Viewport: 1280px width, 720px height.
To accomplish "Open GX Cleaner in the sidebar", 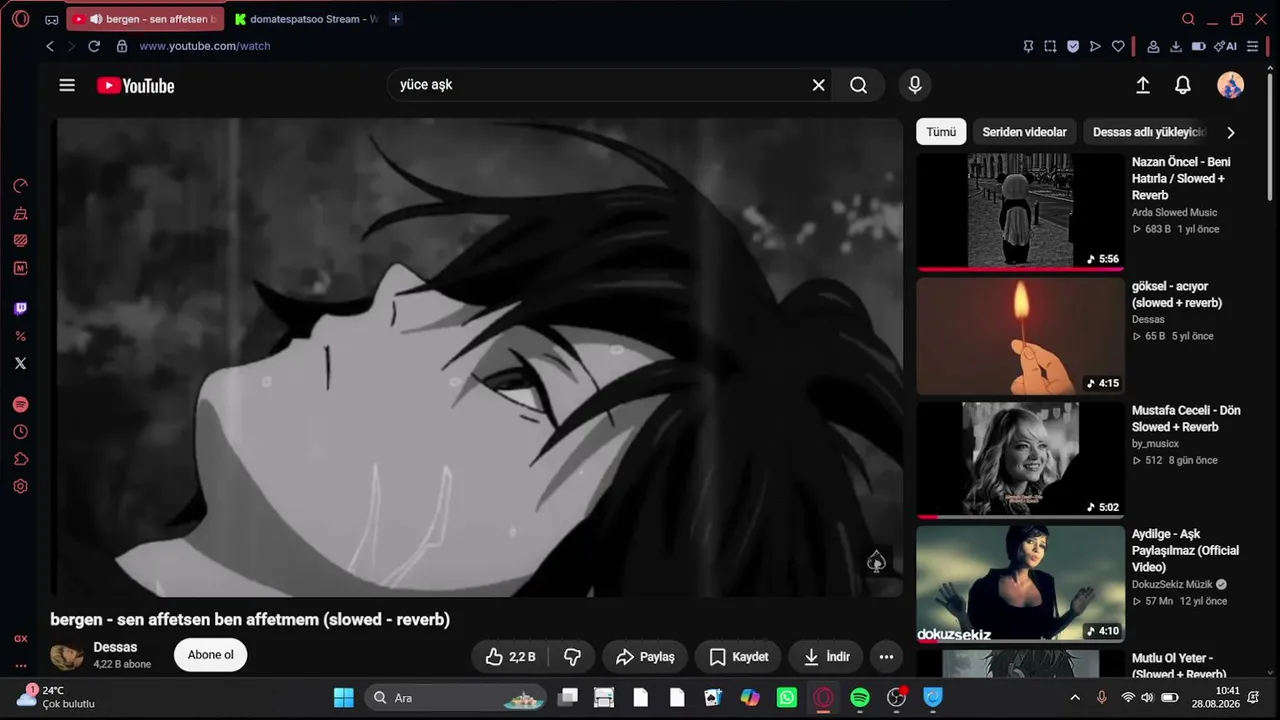I will tap(20, 213).
